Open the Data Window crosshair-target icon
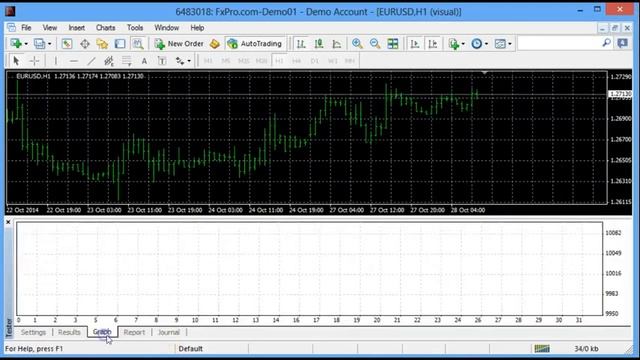The height and width of the screenshot is (360, 640). 84,44
